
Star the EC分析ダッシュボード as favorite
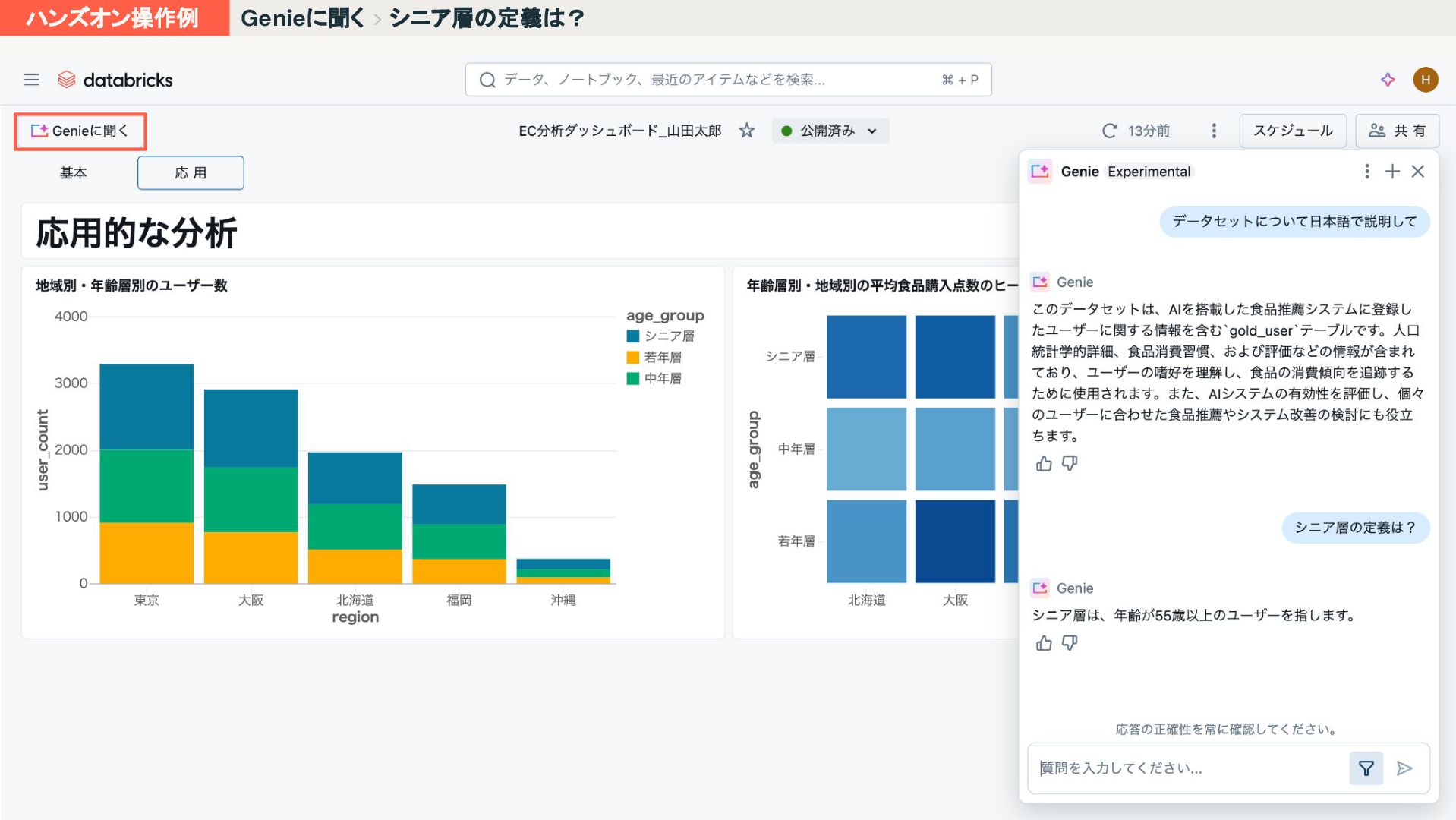[747, 131]
